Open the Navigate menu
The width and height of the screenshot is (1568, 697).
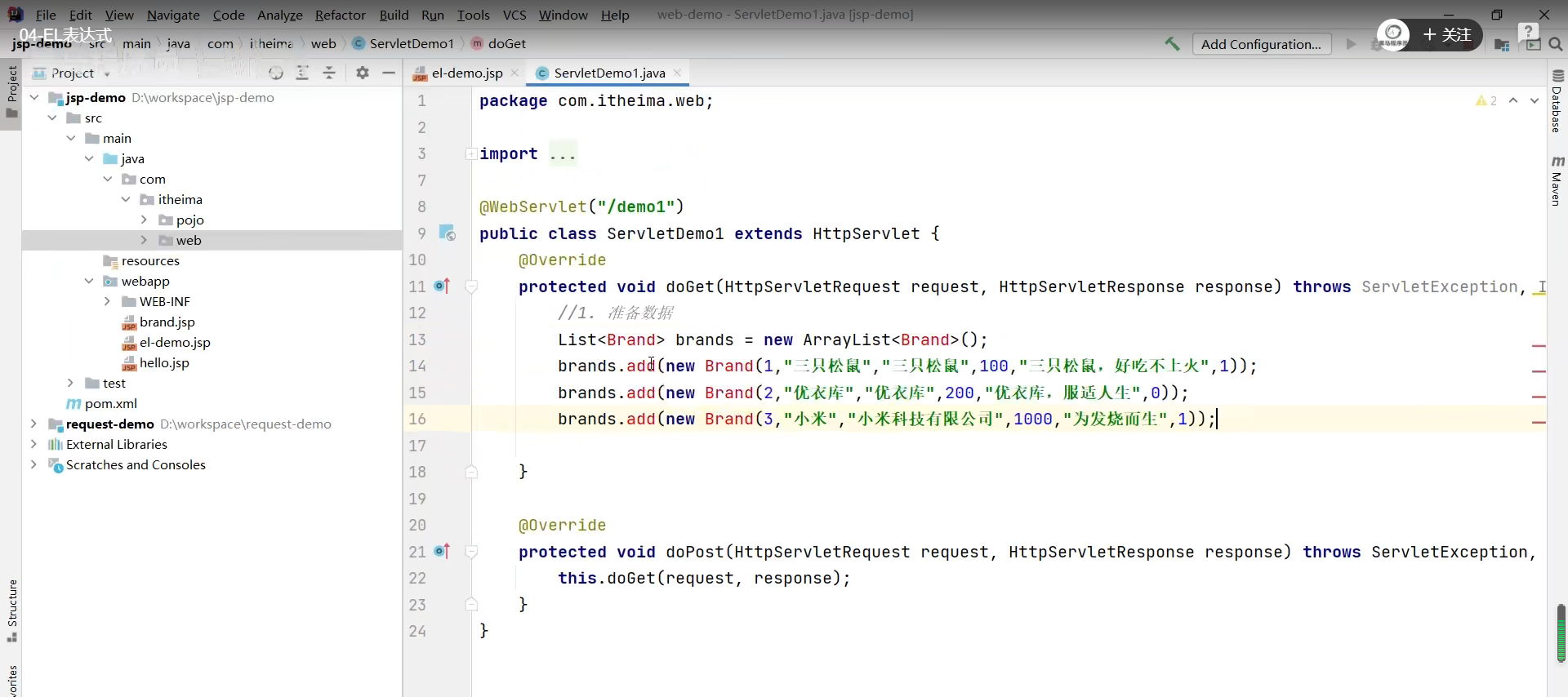[173, 15]
